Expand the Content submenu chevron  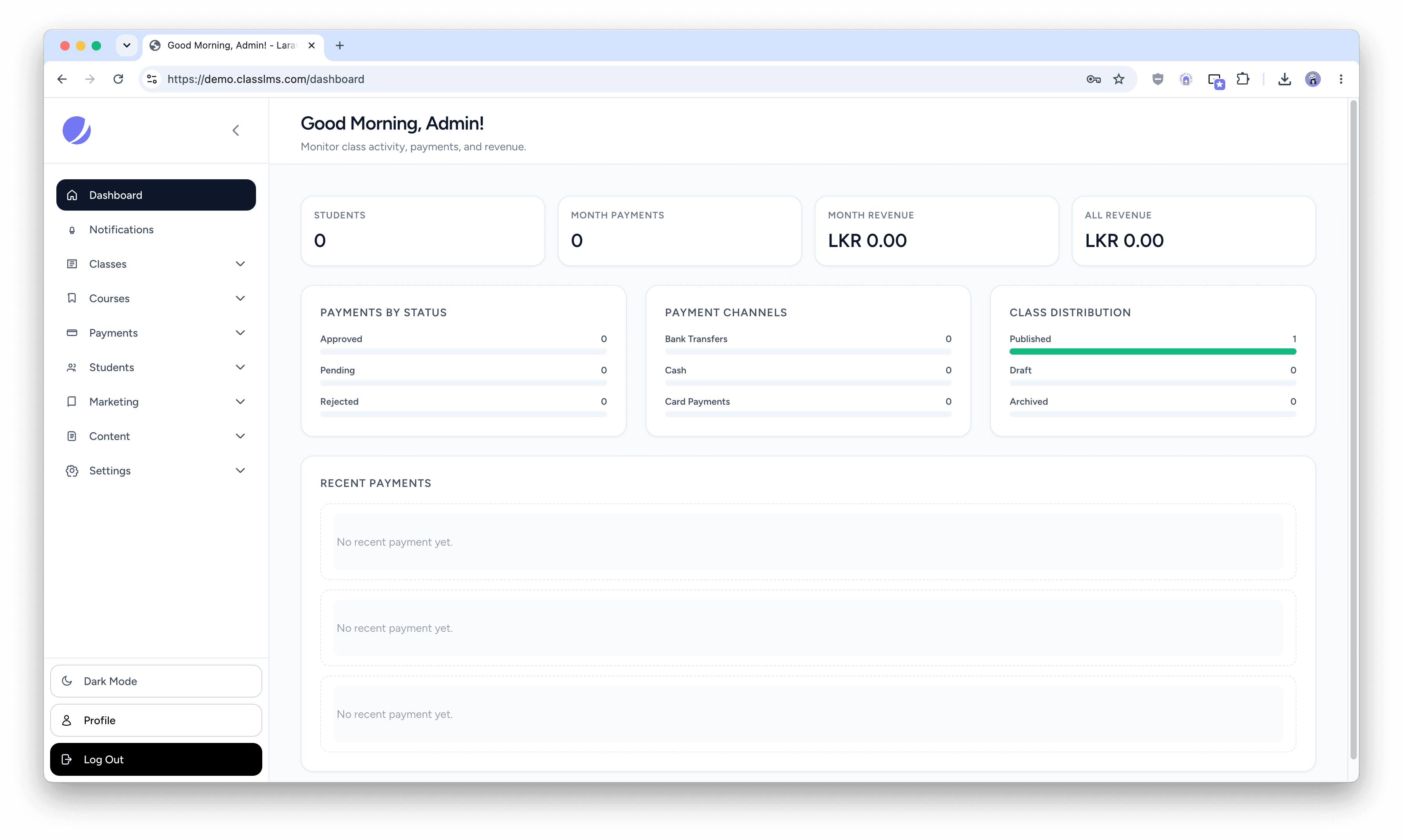240,436
